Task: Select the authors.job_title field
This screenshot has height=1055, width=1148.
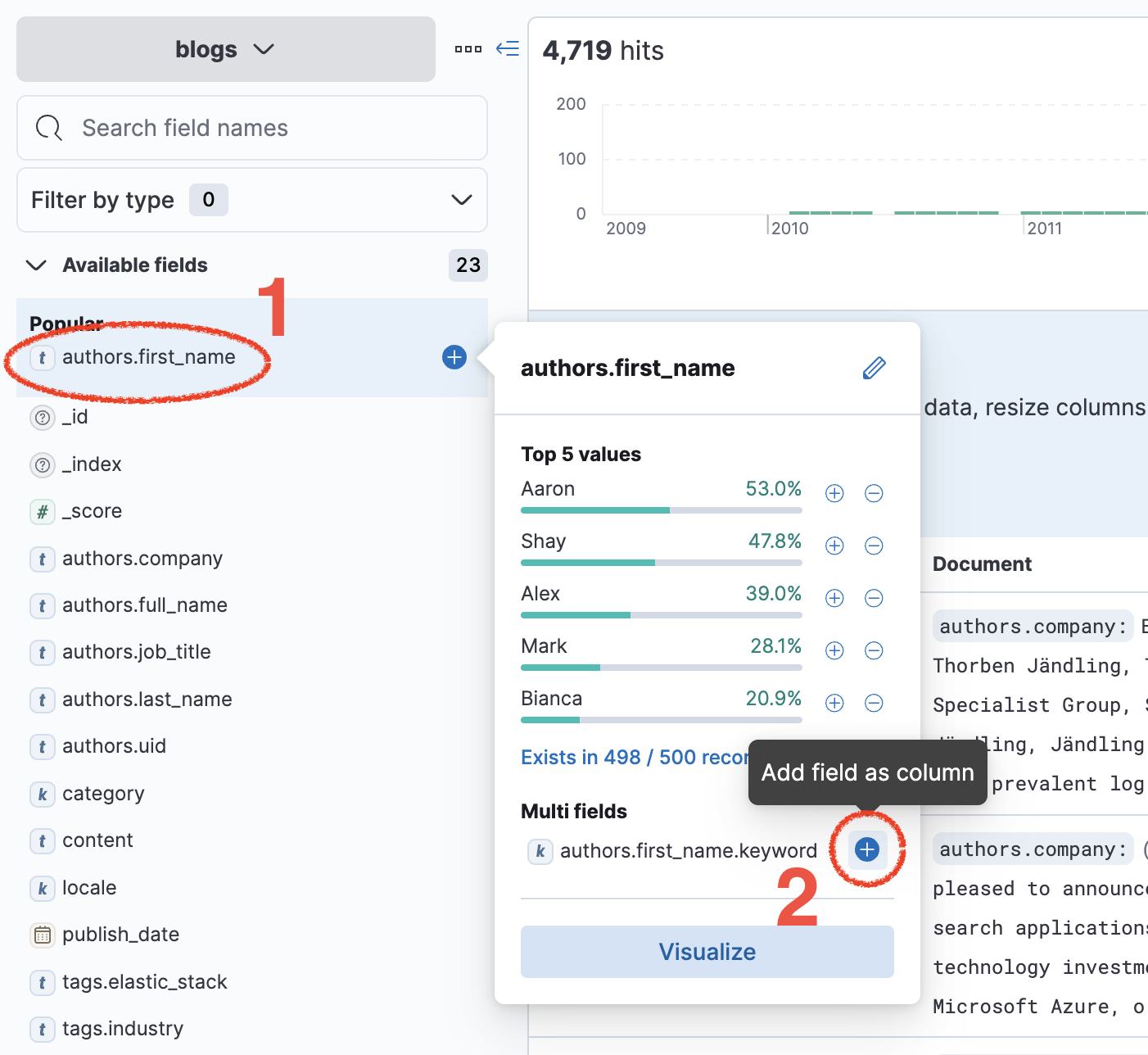Action: coord(137,652)
